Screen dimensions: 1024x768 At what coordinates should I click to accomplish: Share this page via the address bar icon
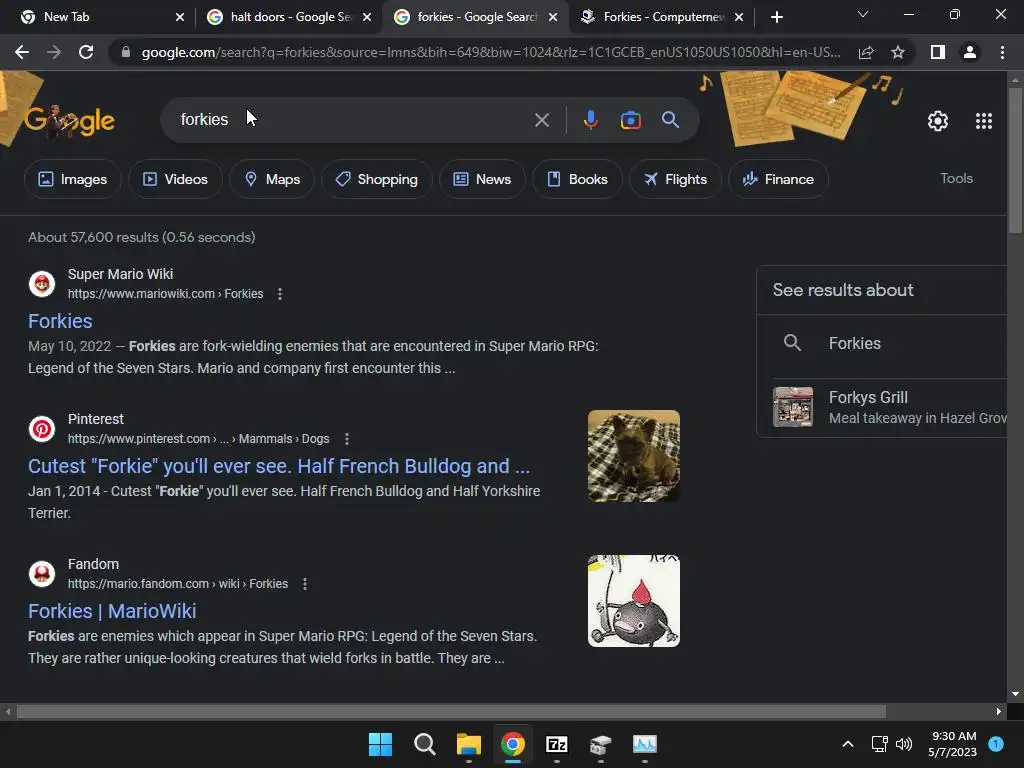click(866, 52)
